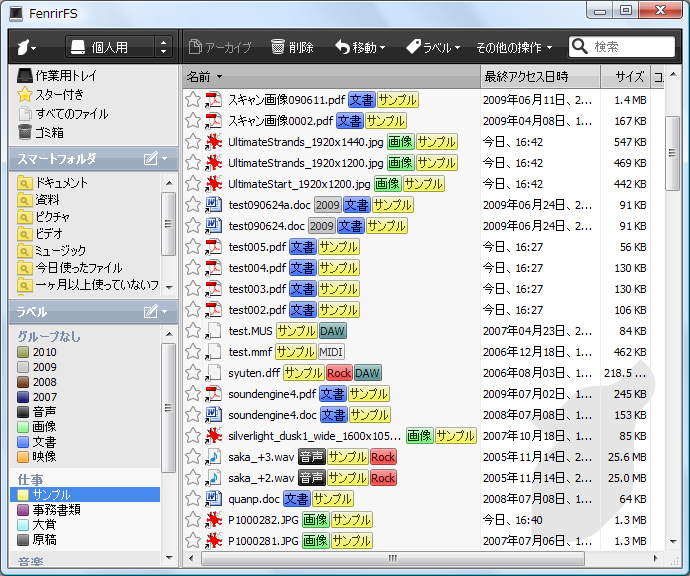Click the smart folder edit icon
Screen dimensions: 690x576
pos(150,158)
